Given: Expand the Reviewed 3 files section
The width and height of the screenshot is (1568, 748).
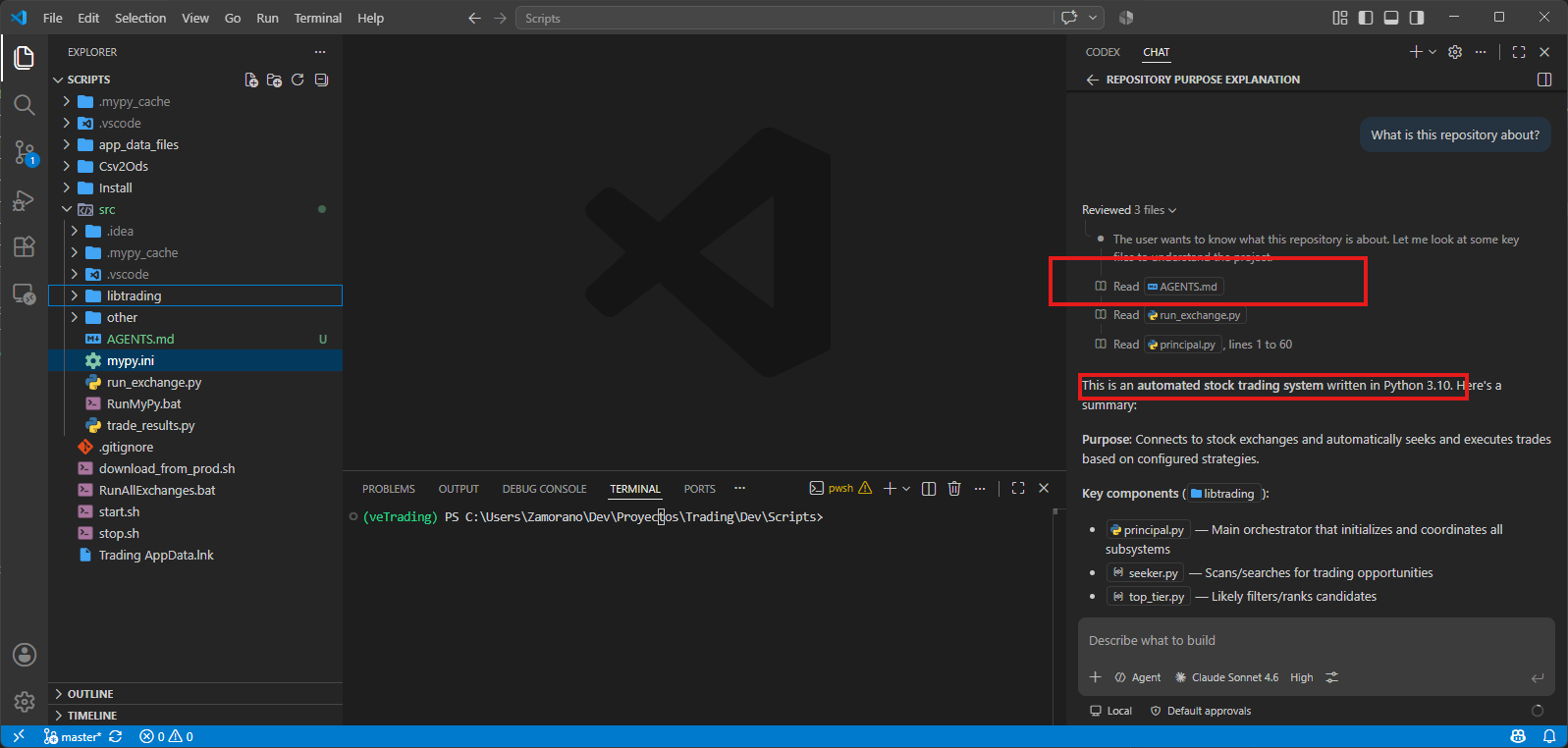Looking at the screenshot, I should point(1129,210).
